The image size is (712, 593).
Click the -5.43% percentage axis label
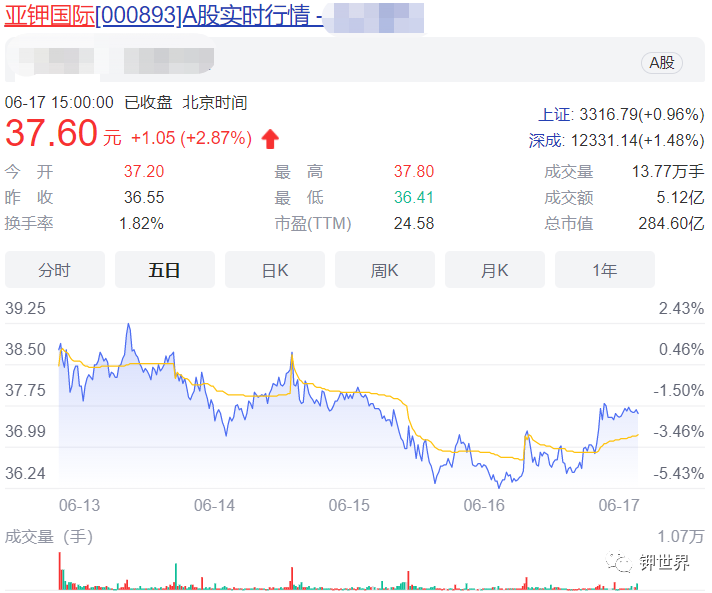[x=678, y=473]
